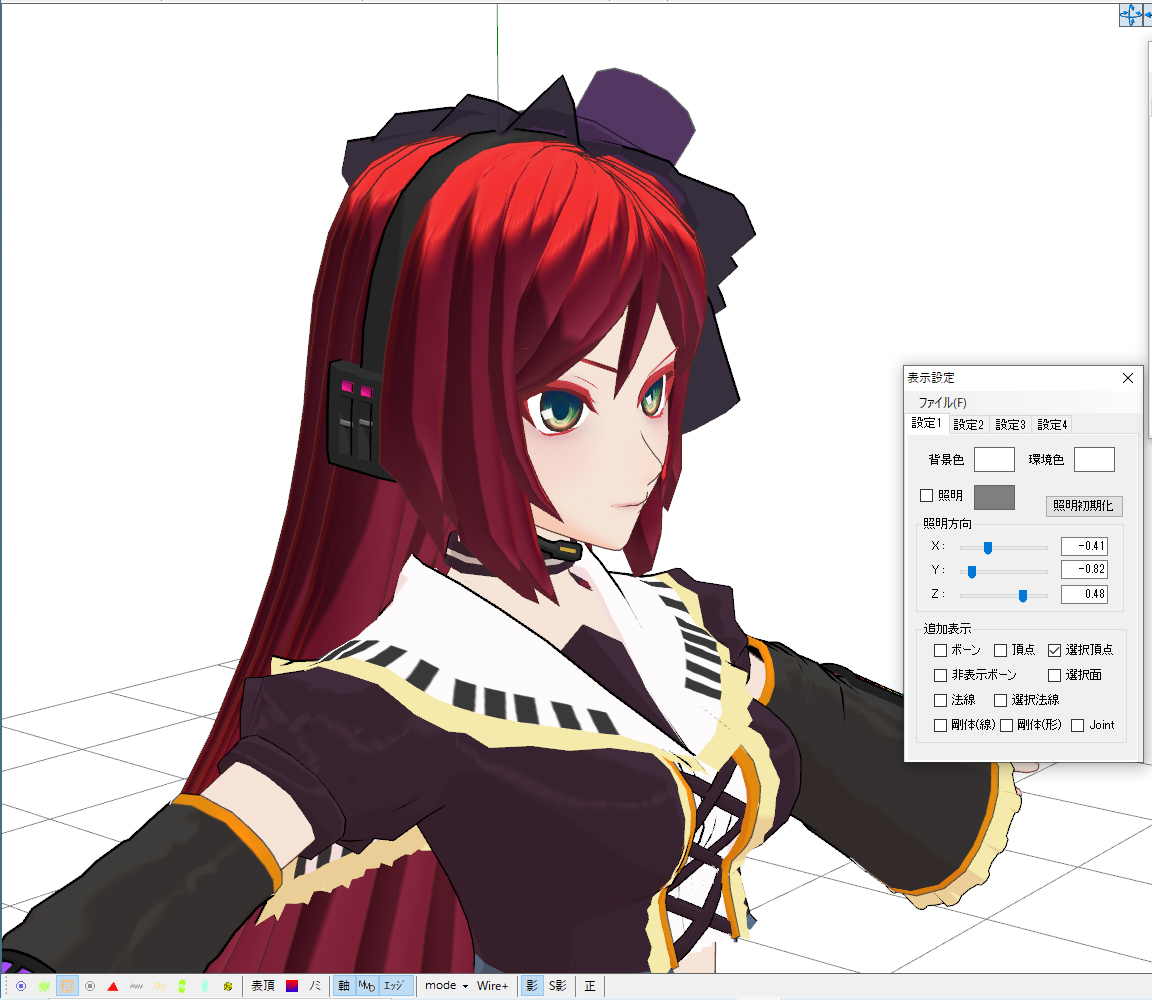Click the blue circle vertex display icon
This screenshot has height=1000, width=1152.
coord(21,986)
